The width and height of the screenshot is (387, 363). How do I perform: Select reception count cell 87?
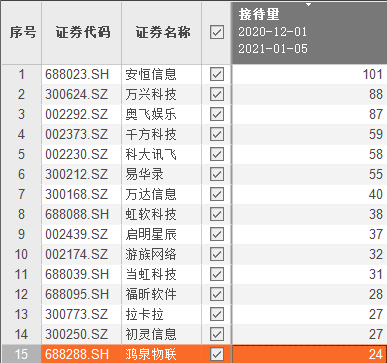[310, 114]
